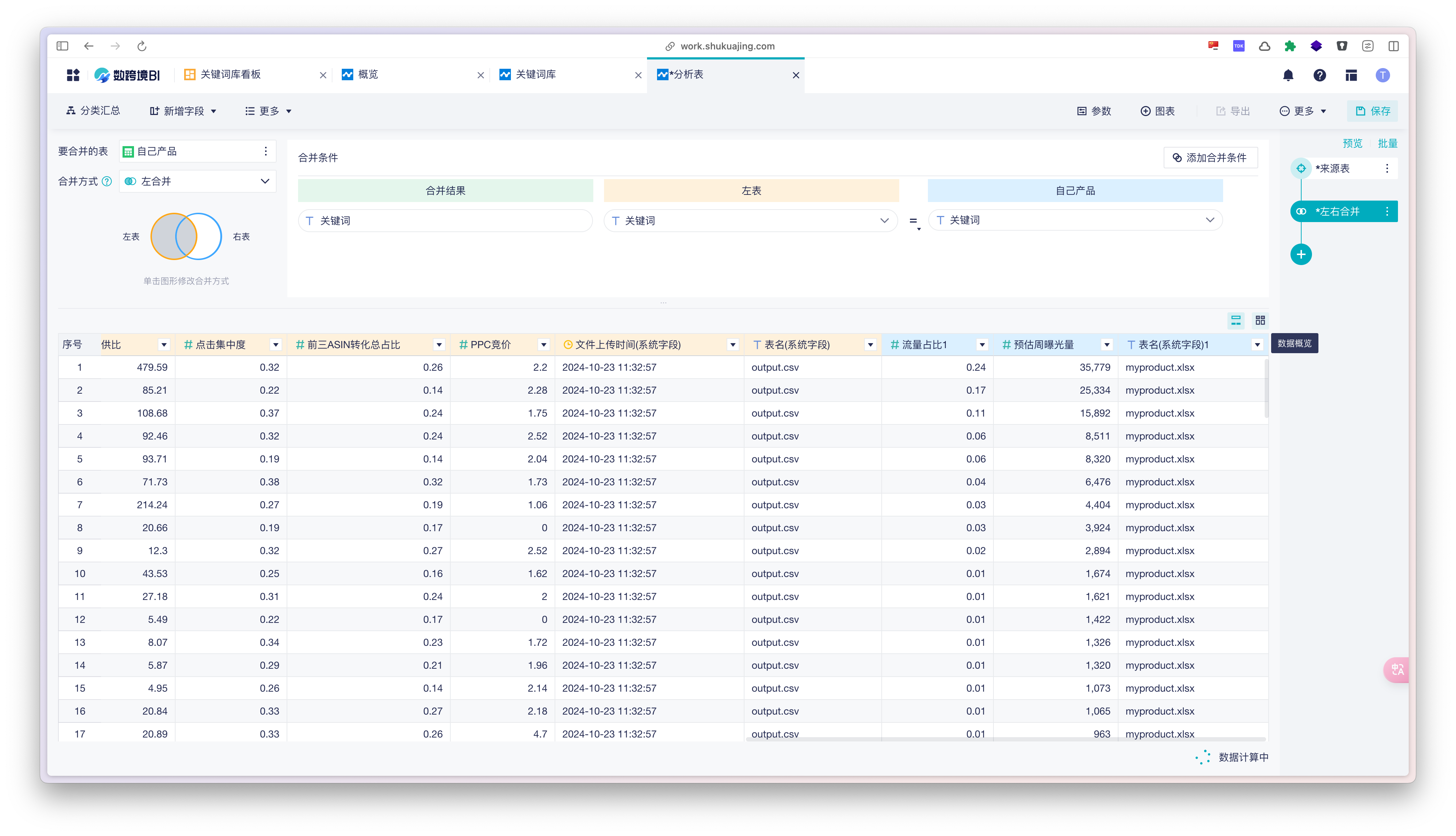Open options menu for 来源表 step
The width and height of the screenshot is (1456, 836).
(1387, 168)
